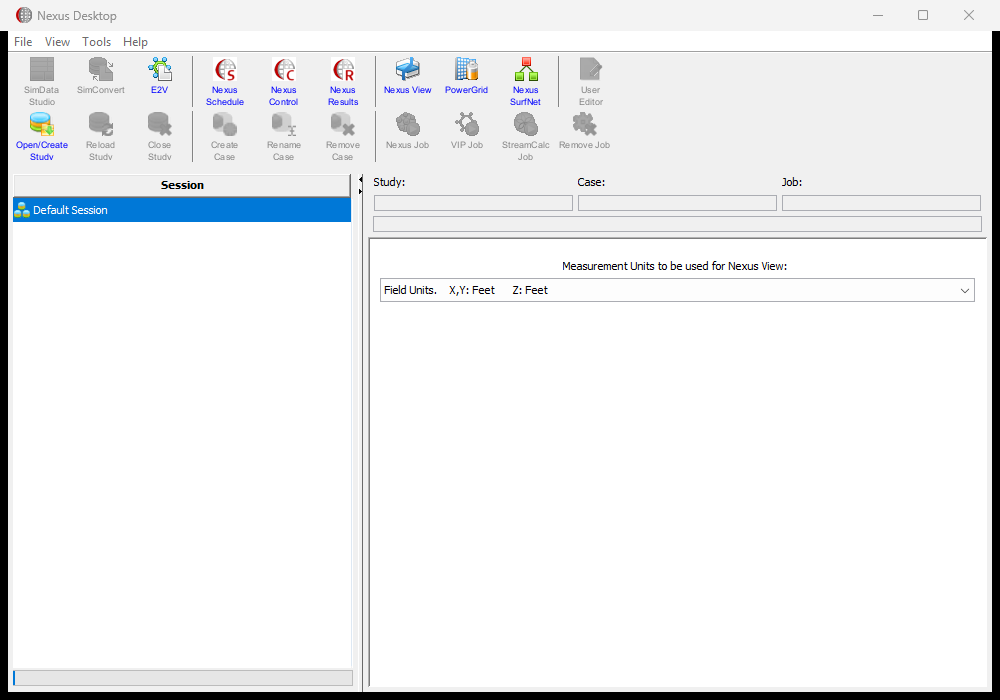Screen dimensions: 1000x700
Task: Click the wide field under Study
Action: point(677,224)
